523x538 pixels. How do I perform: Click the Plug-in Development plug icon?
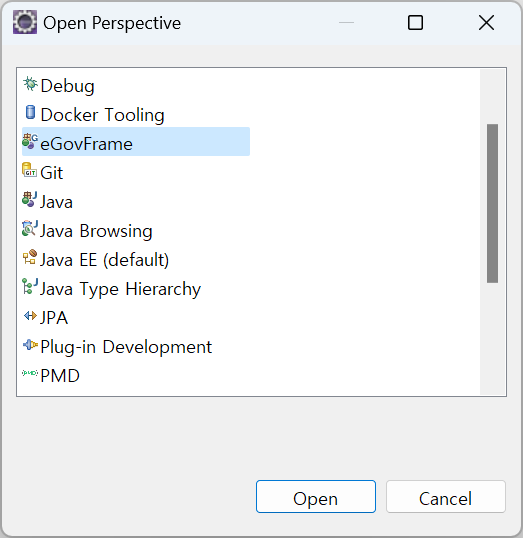(x=30, y=344)
